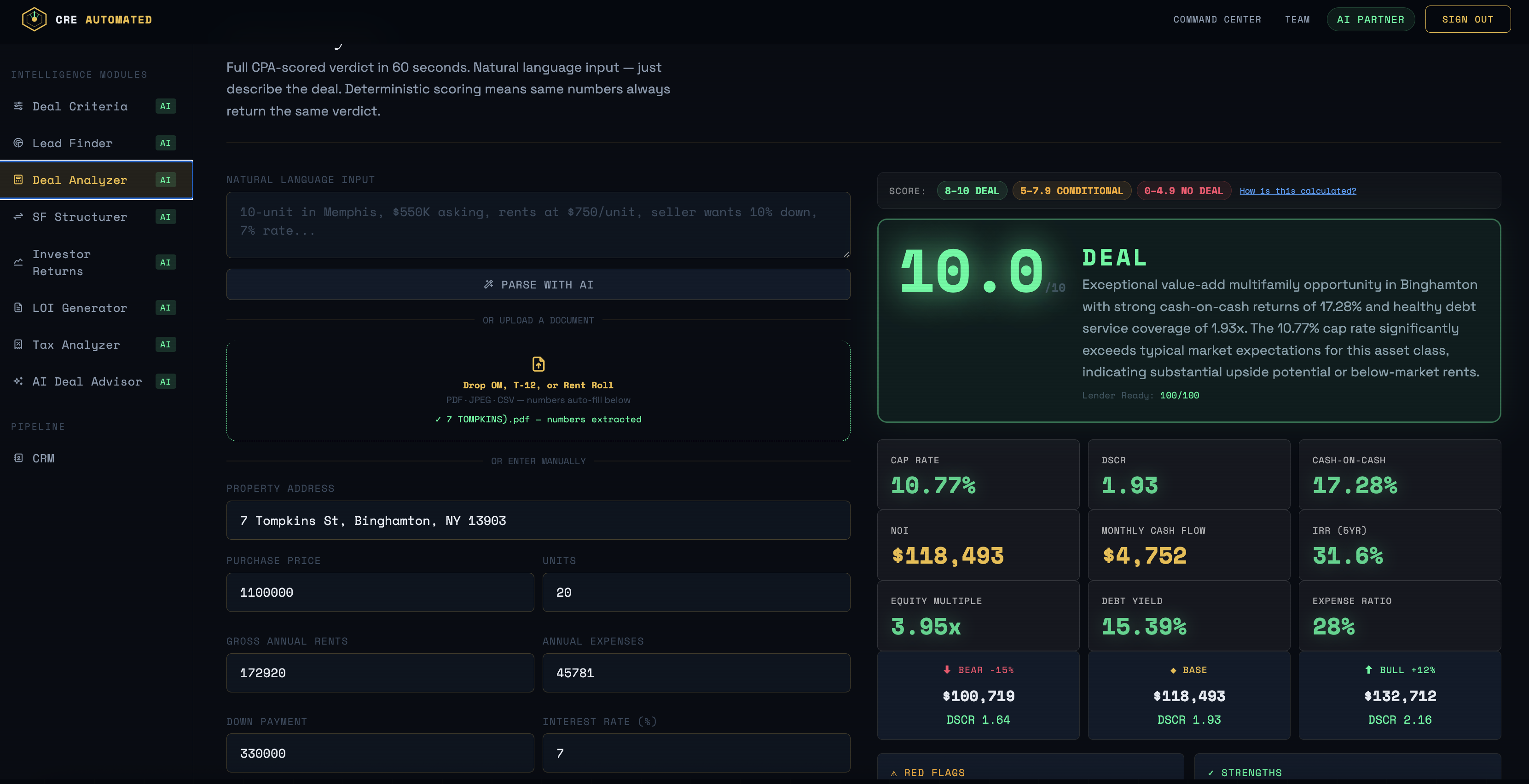
Task: Open the Team page
Action: (1297, 20)
